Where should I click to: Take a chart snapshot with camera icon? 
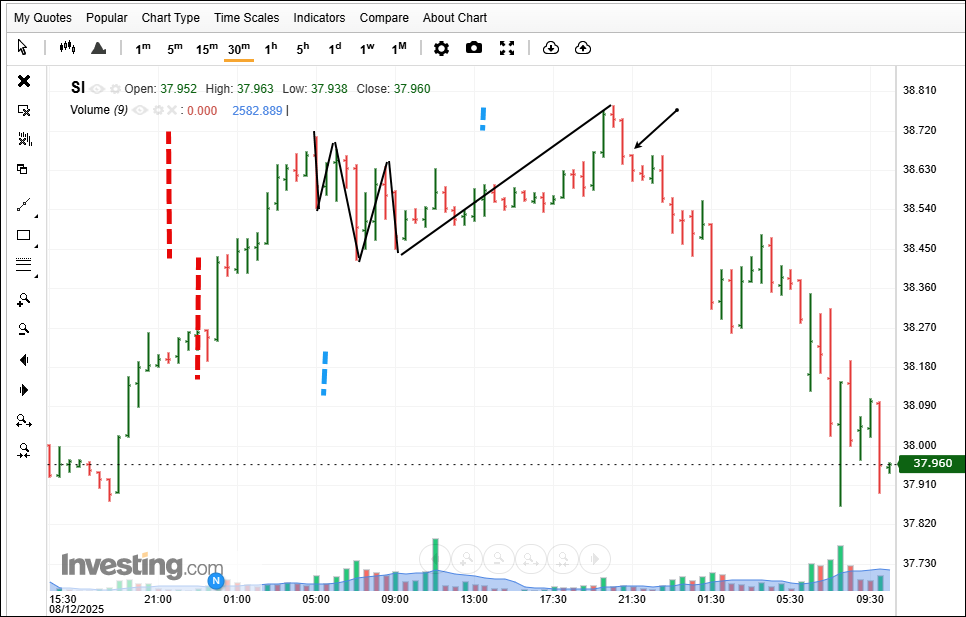[474, 47]
